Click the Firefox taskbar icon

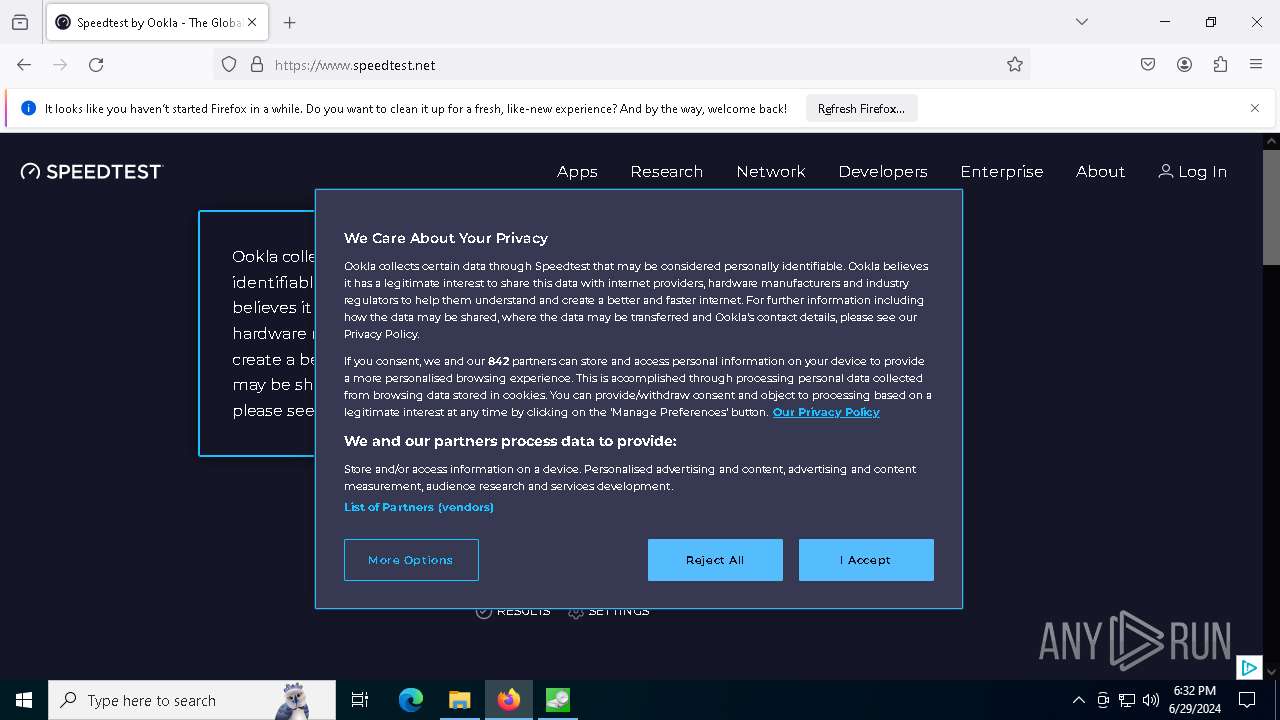point(509,700)
